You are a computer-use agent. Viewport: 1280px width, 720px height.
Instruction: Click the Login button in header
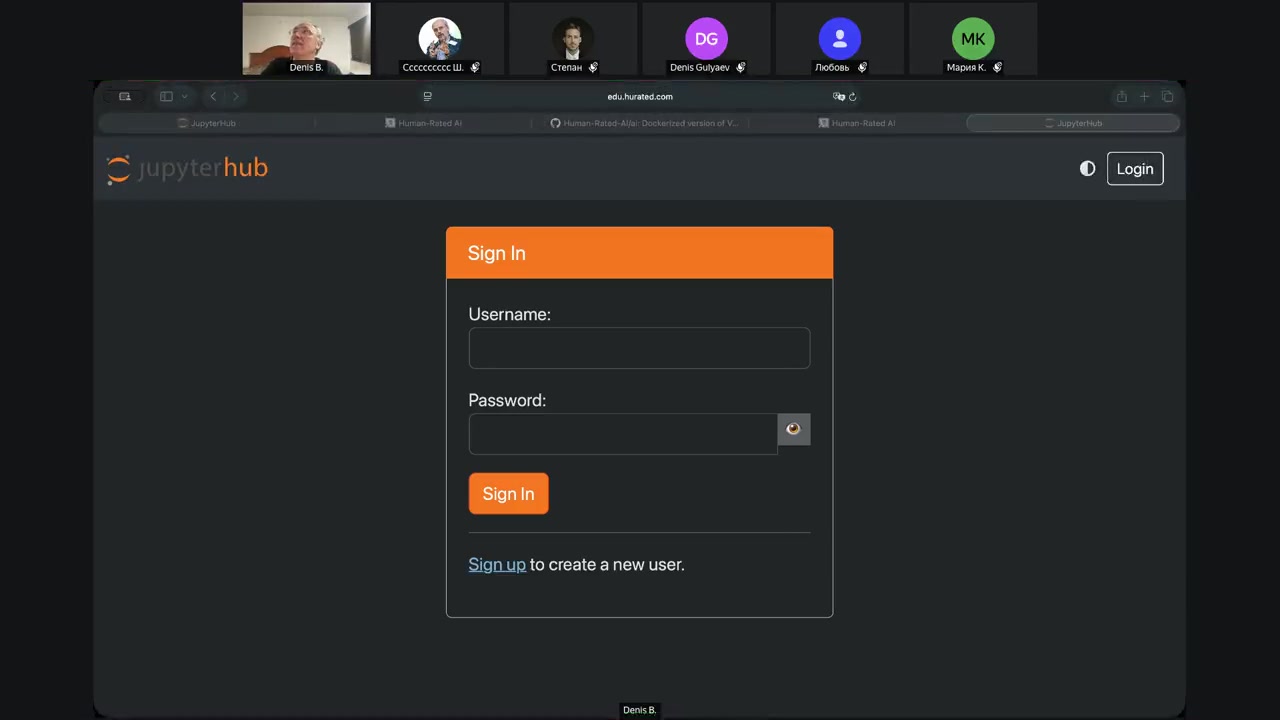(1134, 169)
